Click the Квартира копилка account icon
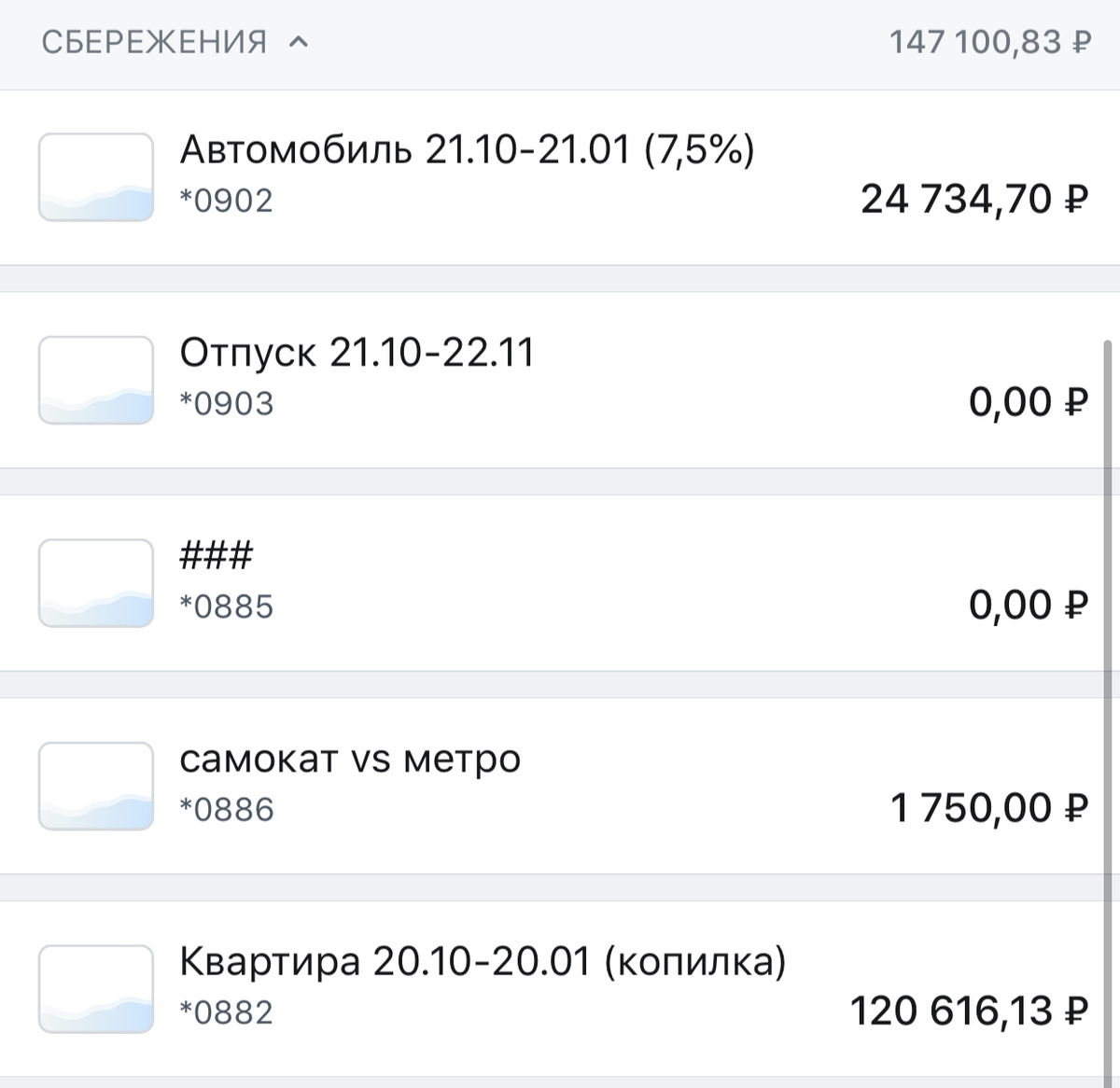 point(96,989)
